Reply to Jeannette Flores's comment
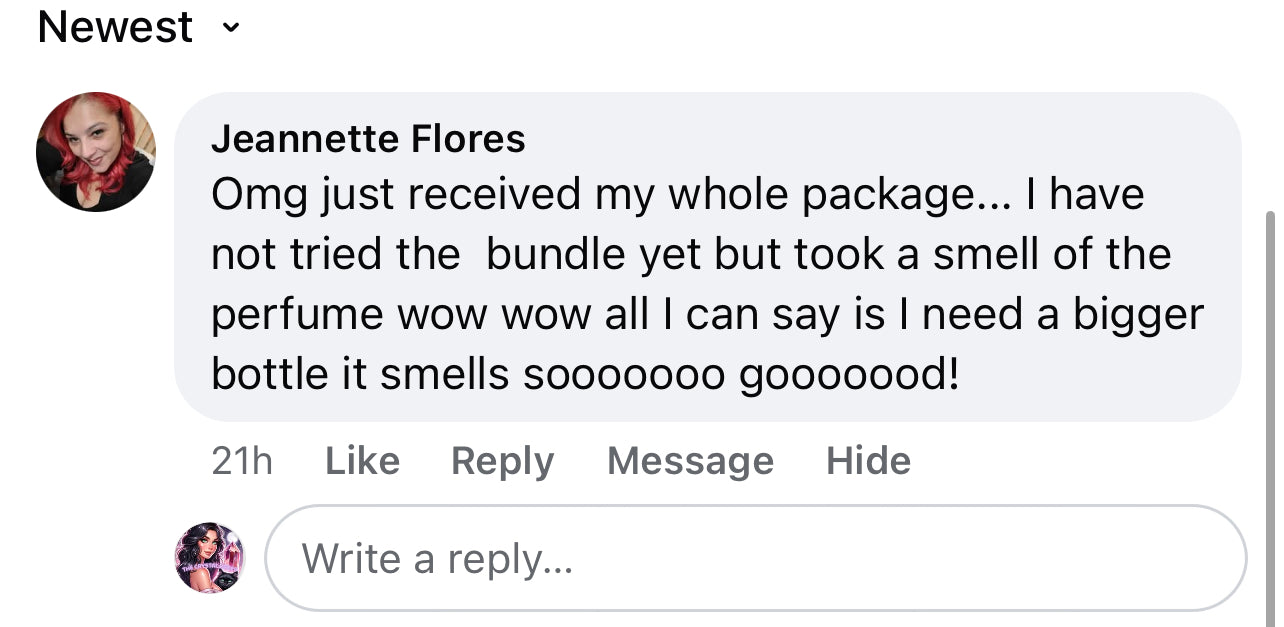1284x627 pixels. [x=502, y=461]
